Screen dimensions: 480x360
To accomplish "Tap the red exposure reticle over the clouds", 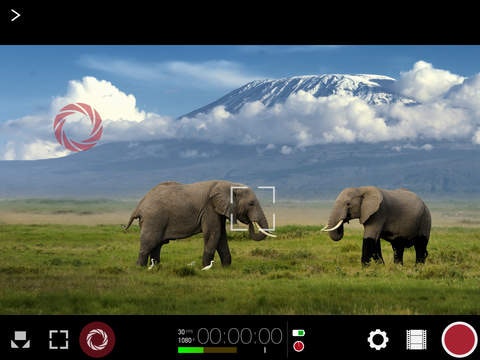I will point(78,127).
